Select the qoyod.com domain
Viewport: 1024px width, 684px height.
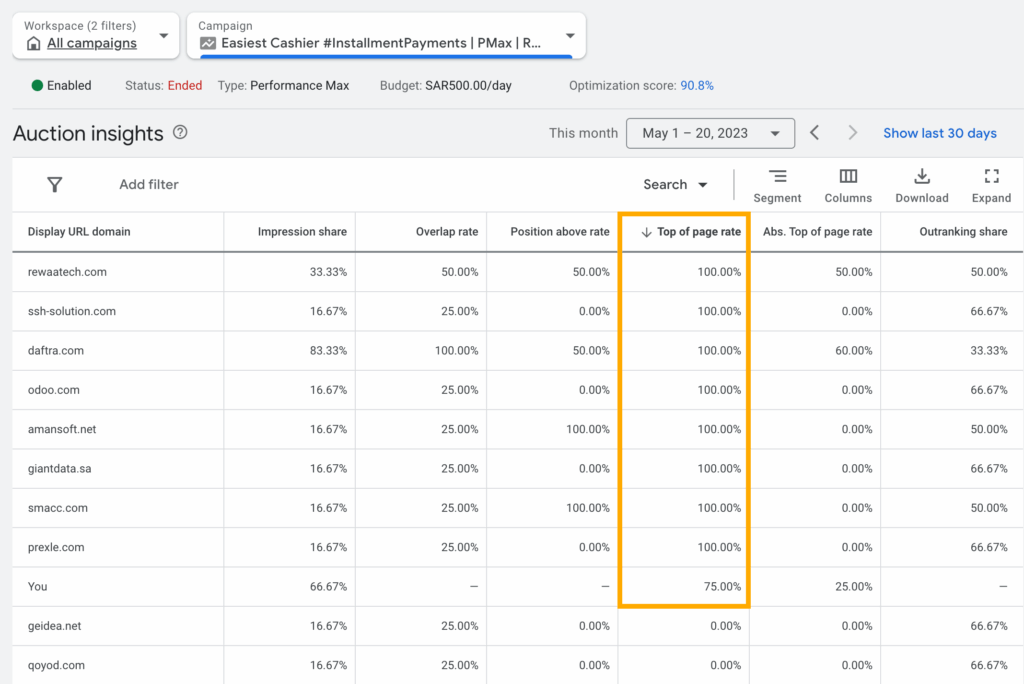pos(56,665)
